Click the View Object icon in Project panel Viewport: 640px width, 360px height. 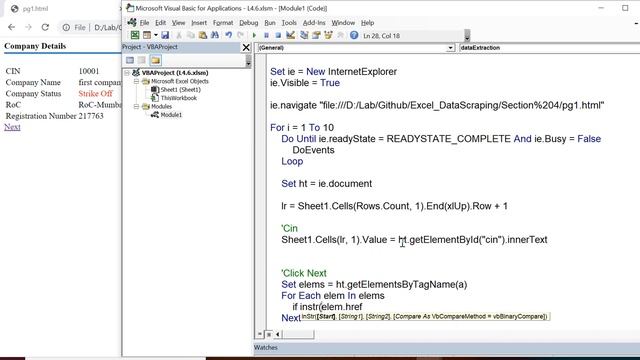click(142, 60)
